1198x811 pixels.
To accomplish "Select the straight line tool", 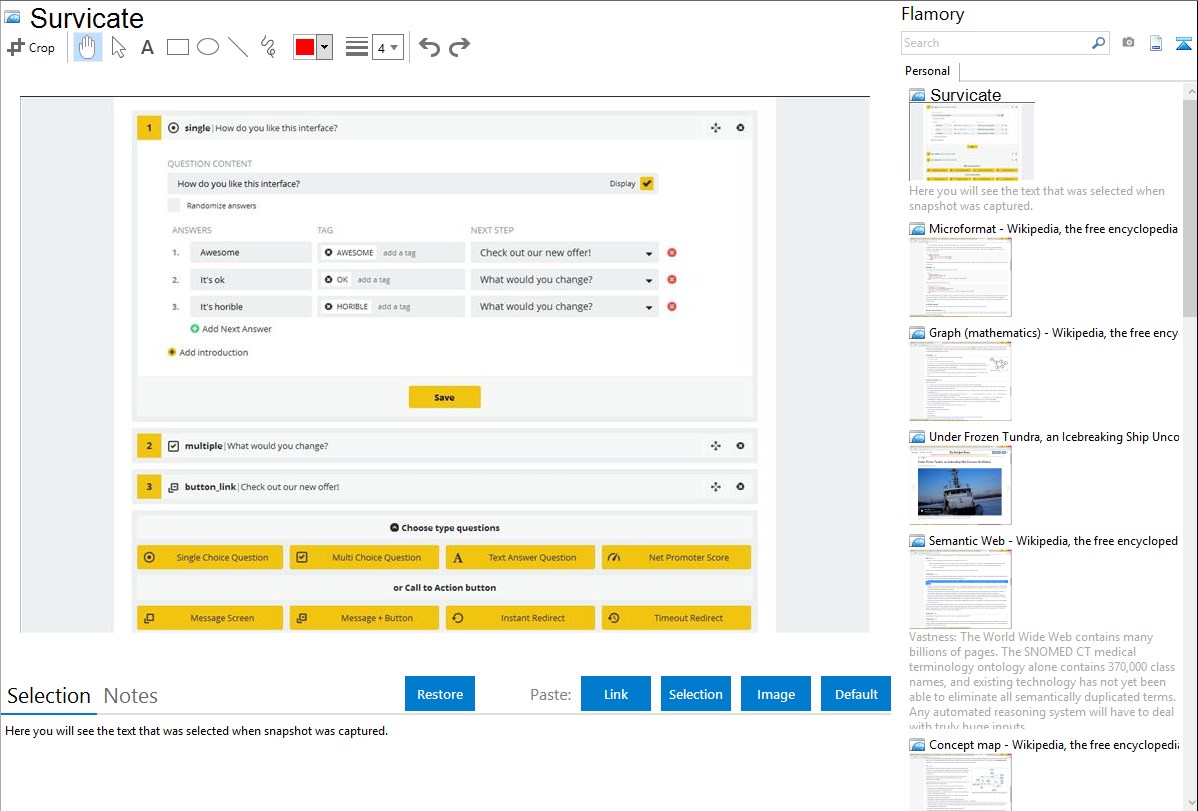I will [238, 47].
